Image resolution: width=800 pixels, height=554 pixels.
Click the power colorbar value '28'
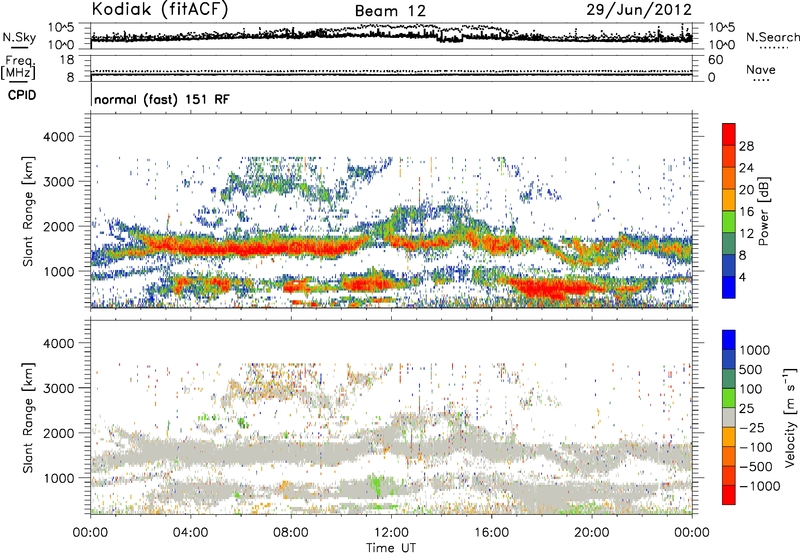pyautogui.click(x=746, y=146)
